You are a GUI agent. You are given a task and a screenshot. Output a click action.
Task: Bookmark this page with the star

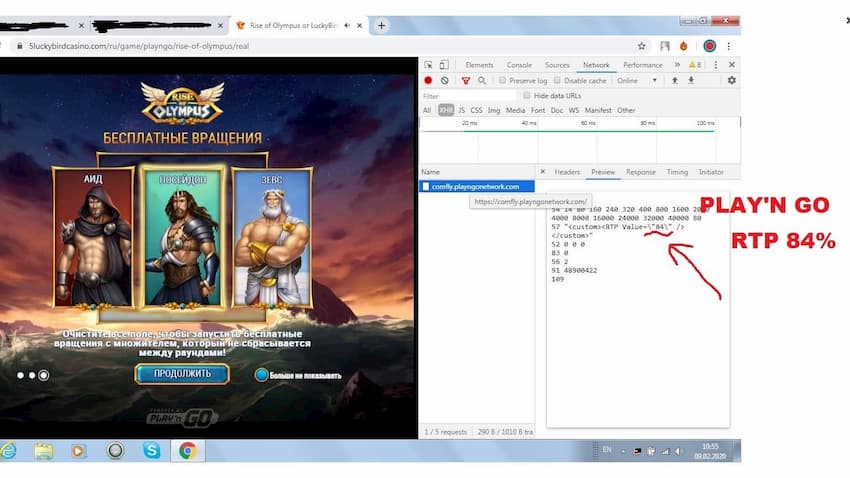pyautogui.click(x=642, y=46)
